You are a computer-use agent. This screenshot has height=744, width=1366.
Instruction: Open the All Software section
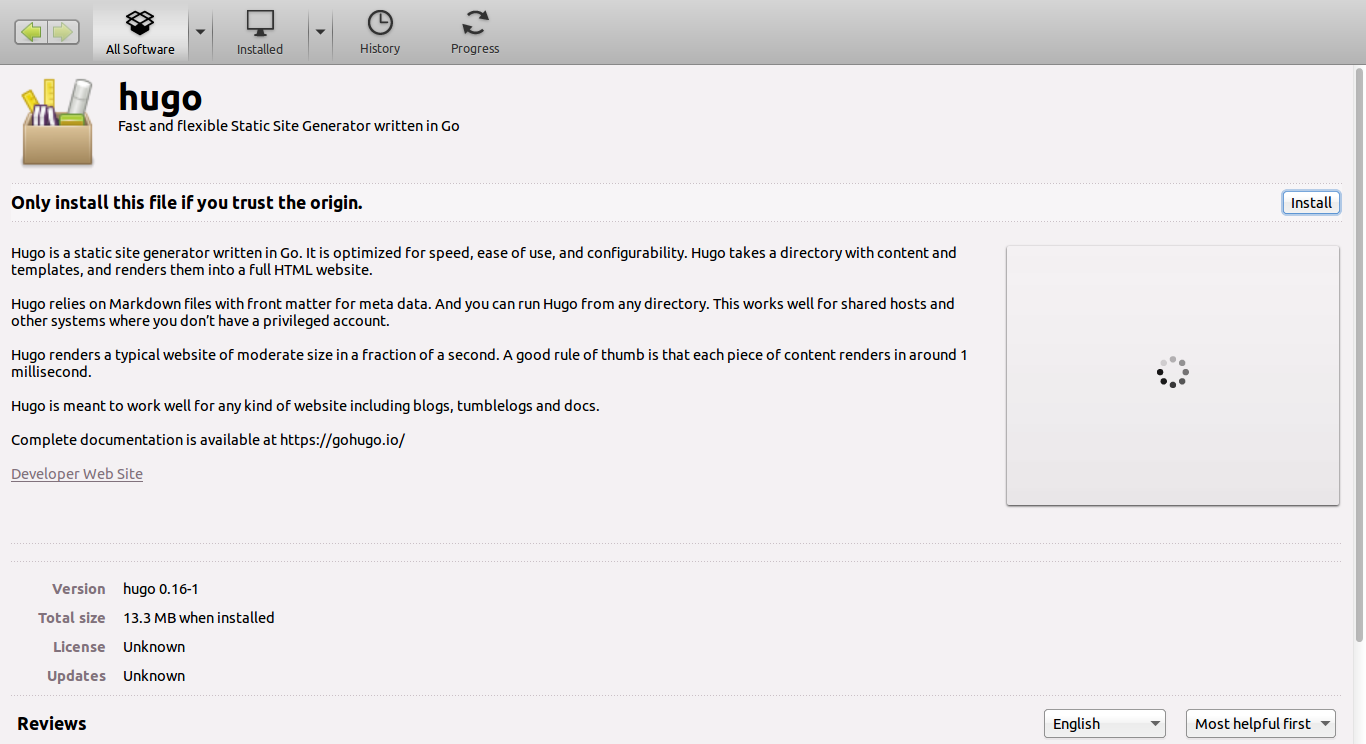[140, 33]
